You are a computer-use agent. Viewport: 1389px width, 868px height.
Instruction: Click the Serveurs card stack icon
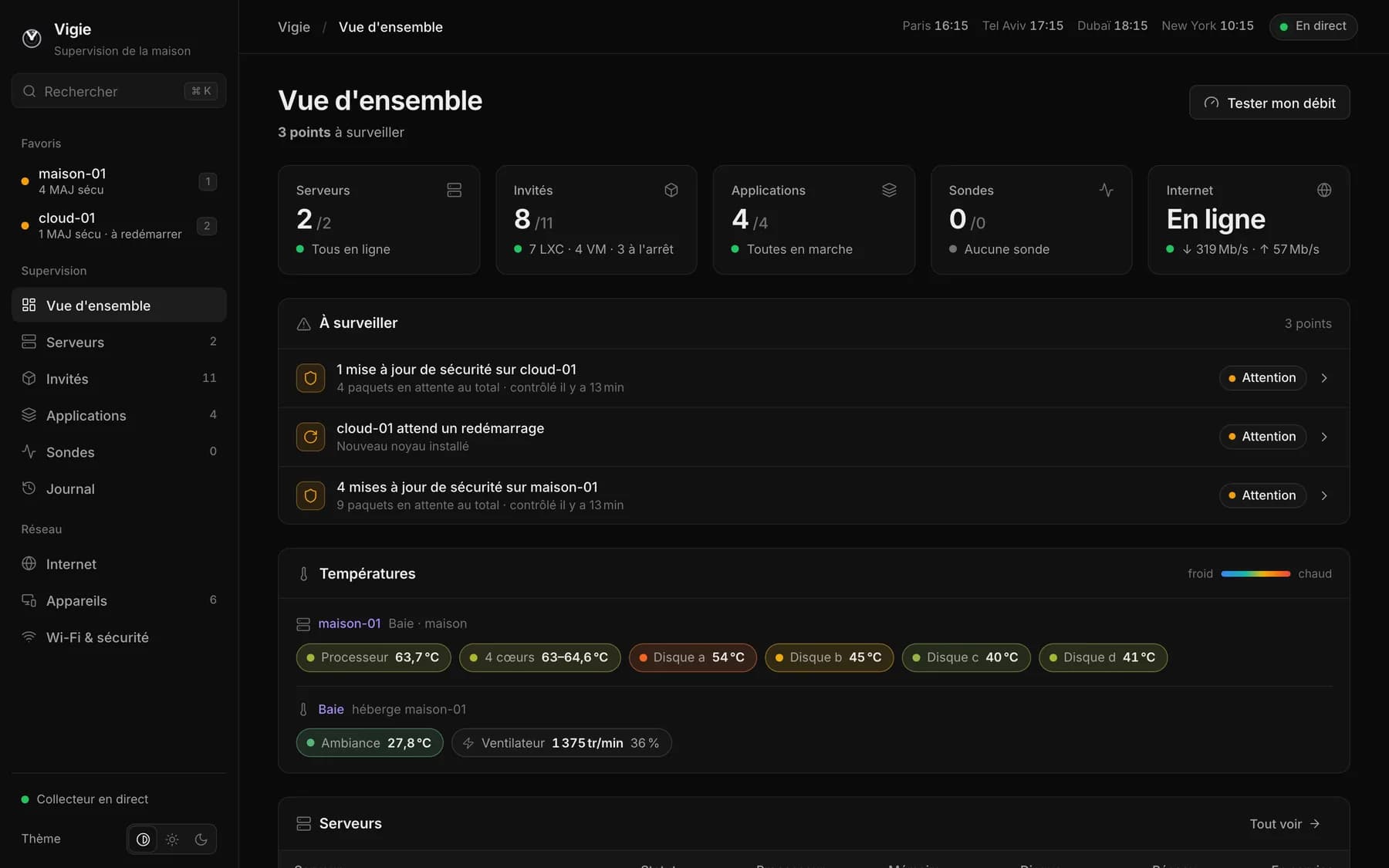click(x=455, y=190)
